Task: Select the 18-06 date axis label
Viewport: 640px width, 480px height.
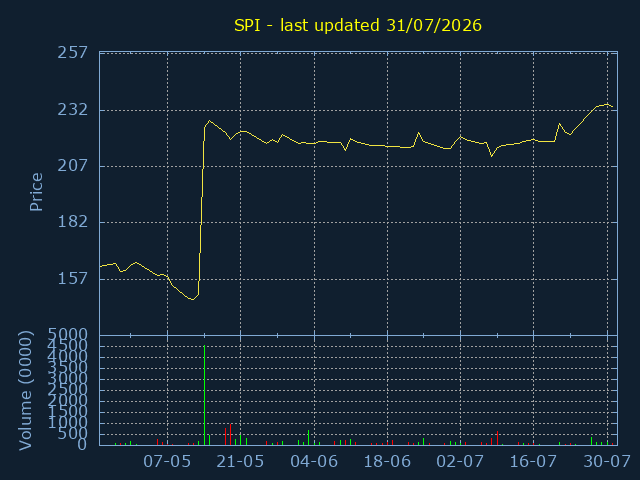Action: [387, 462]
